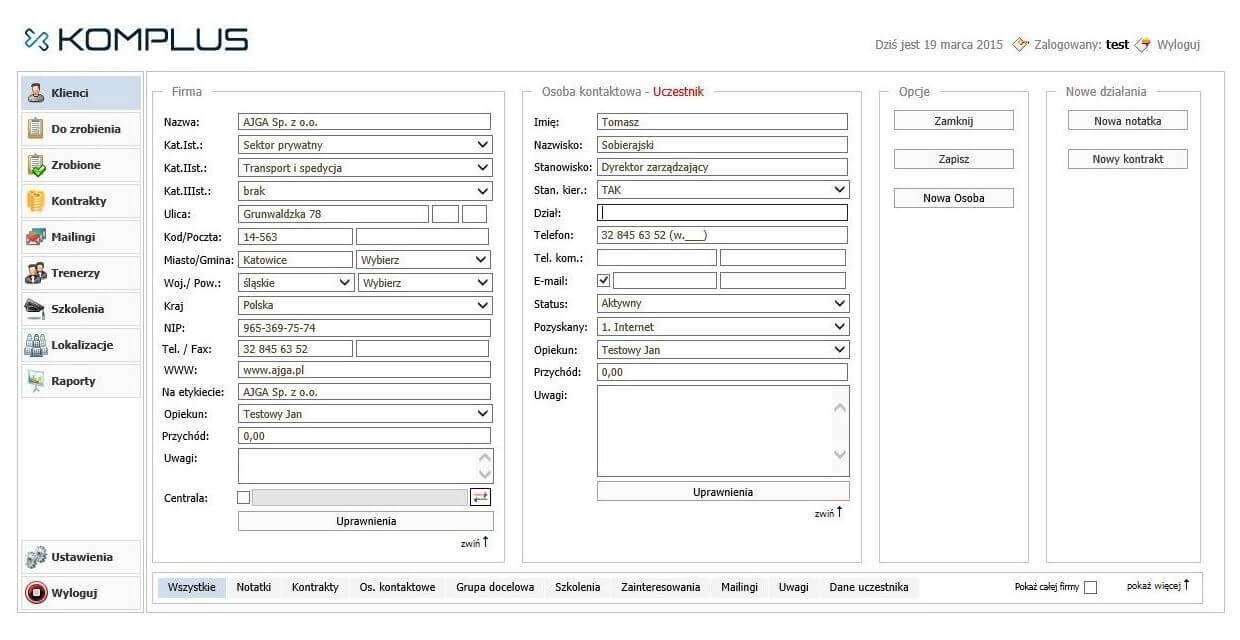Switch to bottom Uwagi tab

(794, 588)
